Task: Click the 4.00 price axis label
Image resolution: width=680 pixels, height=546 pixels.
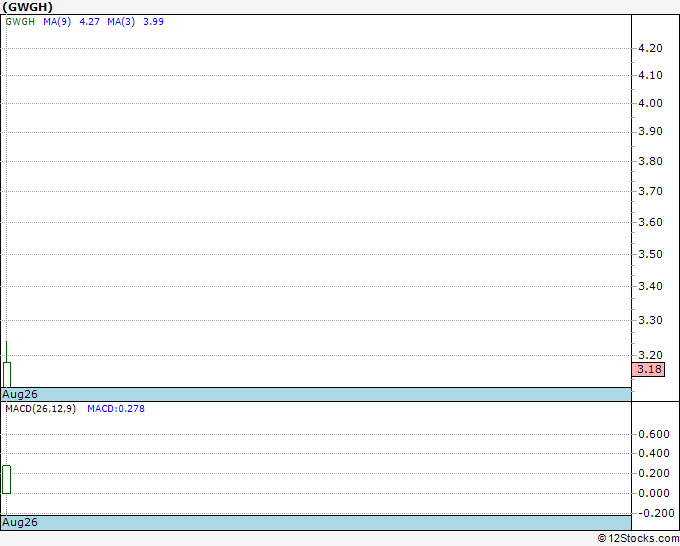Action: 651,103
